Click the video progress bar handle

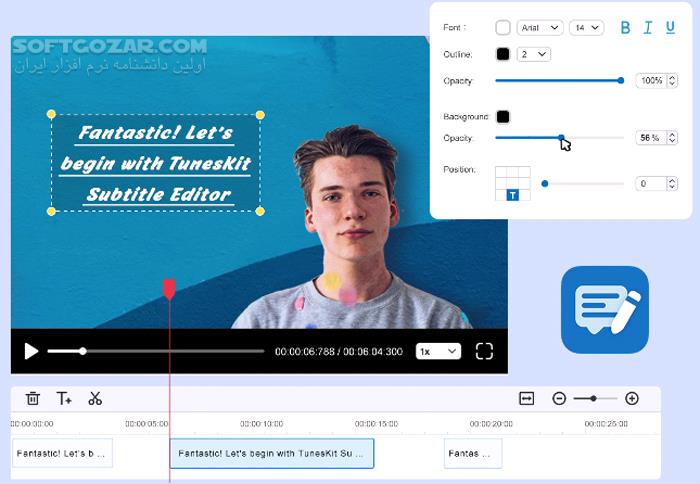point(83,351)
